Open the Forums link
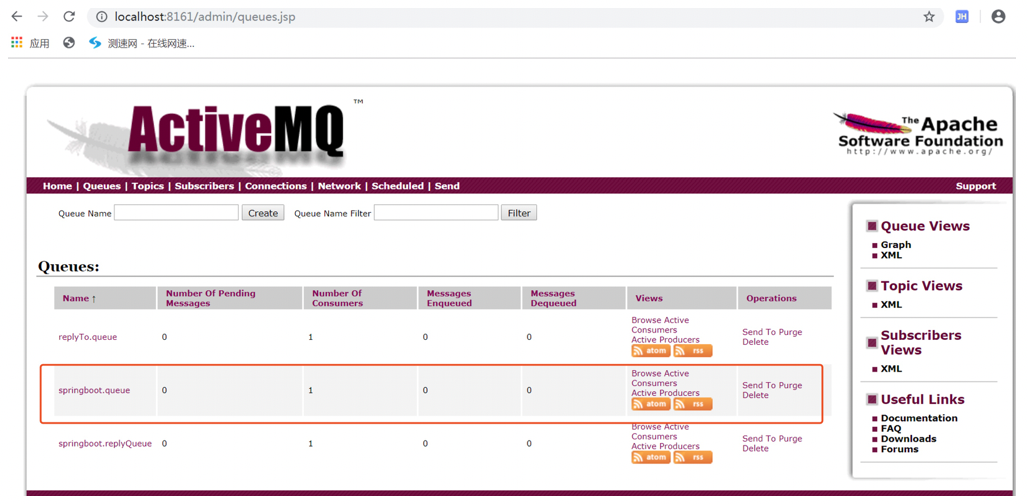Image resolution: width=1028 pixels, height=504 pixels. coord(900,450)
